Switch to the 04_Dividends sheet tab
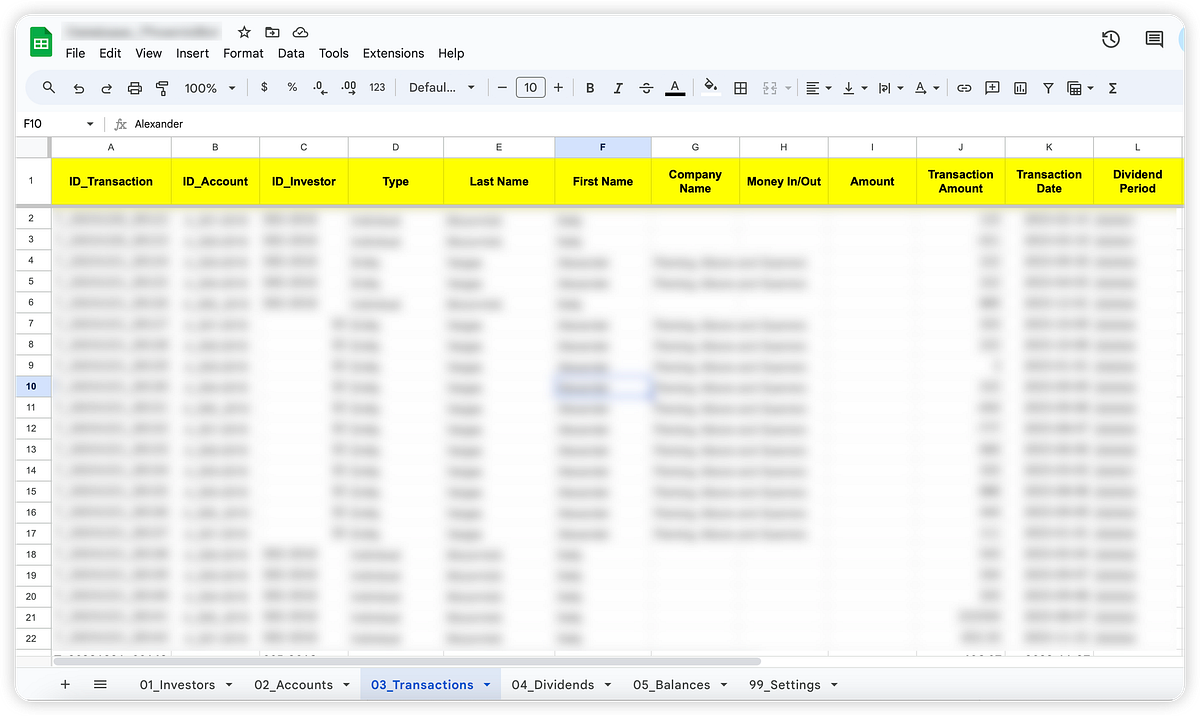The height and width of the screenshot is (716, 1200). click(x=551, y=684)
